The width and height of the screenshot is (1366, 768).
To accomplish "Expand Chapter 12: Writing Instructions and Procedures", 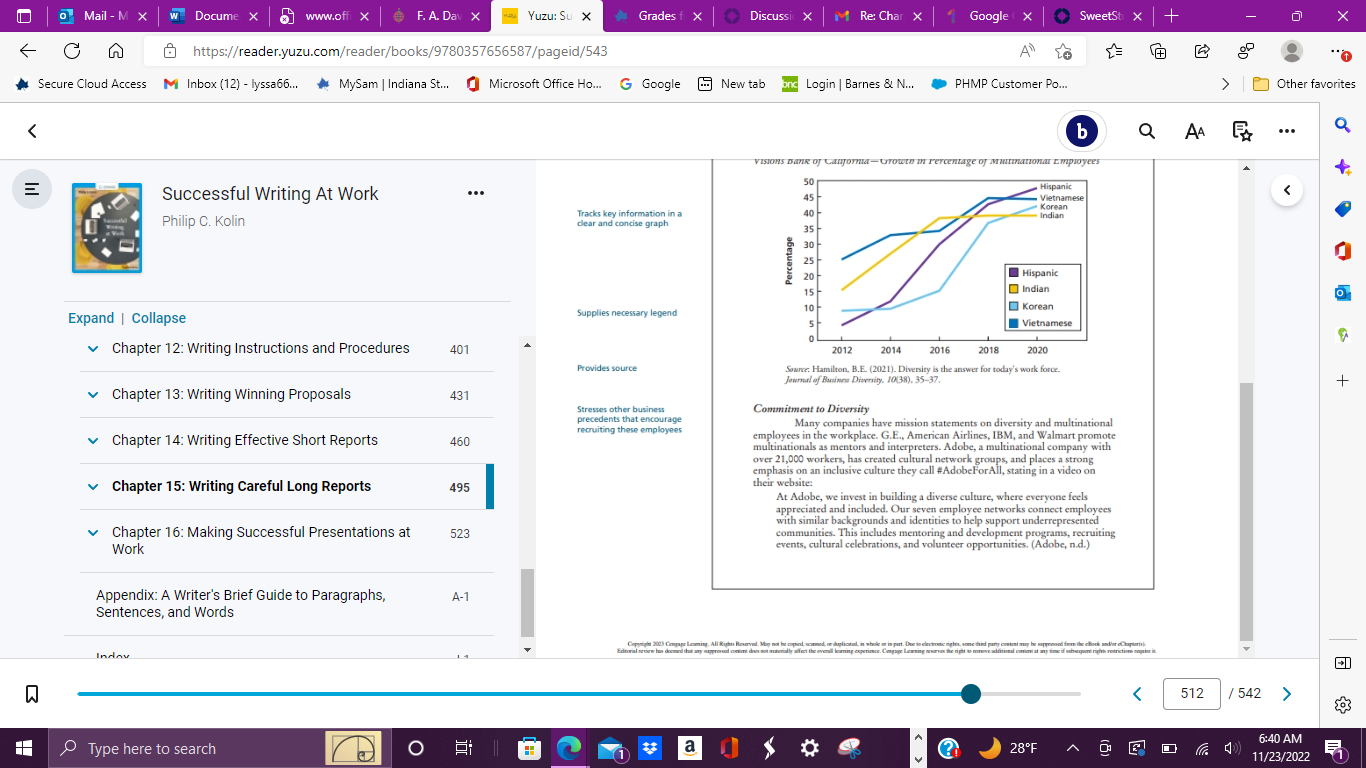I will [x=93, y=349].
